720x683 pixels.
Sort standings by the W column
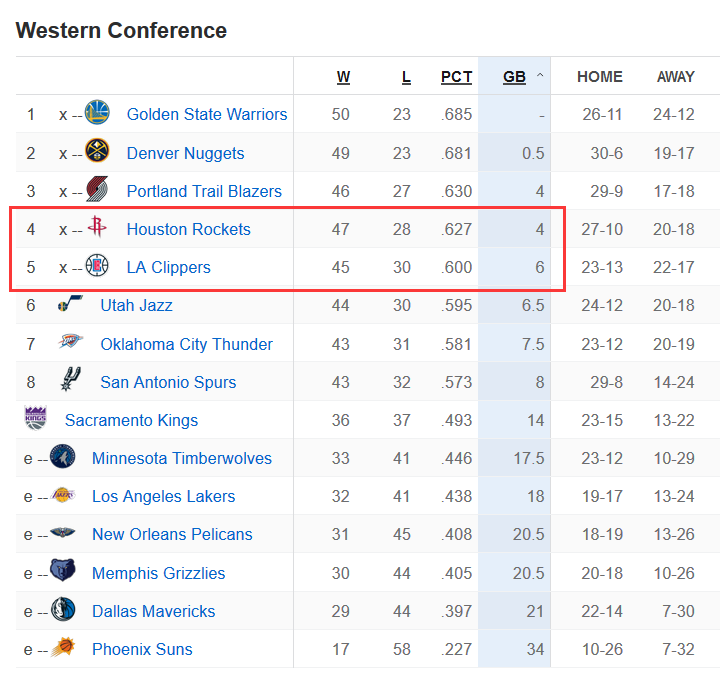pyautogui.click(x=343, y=77)
